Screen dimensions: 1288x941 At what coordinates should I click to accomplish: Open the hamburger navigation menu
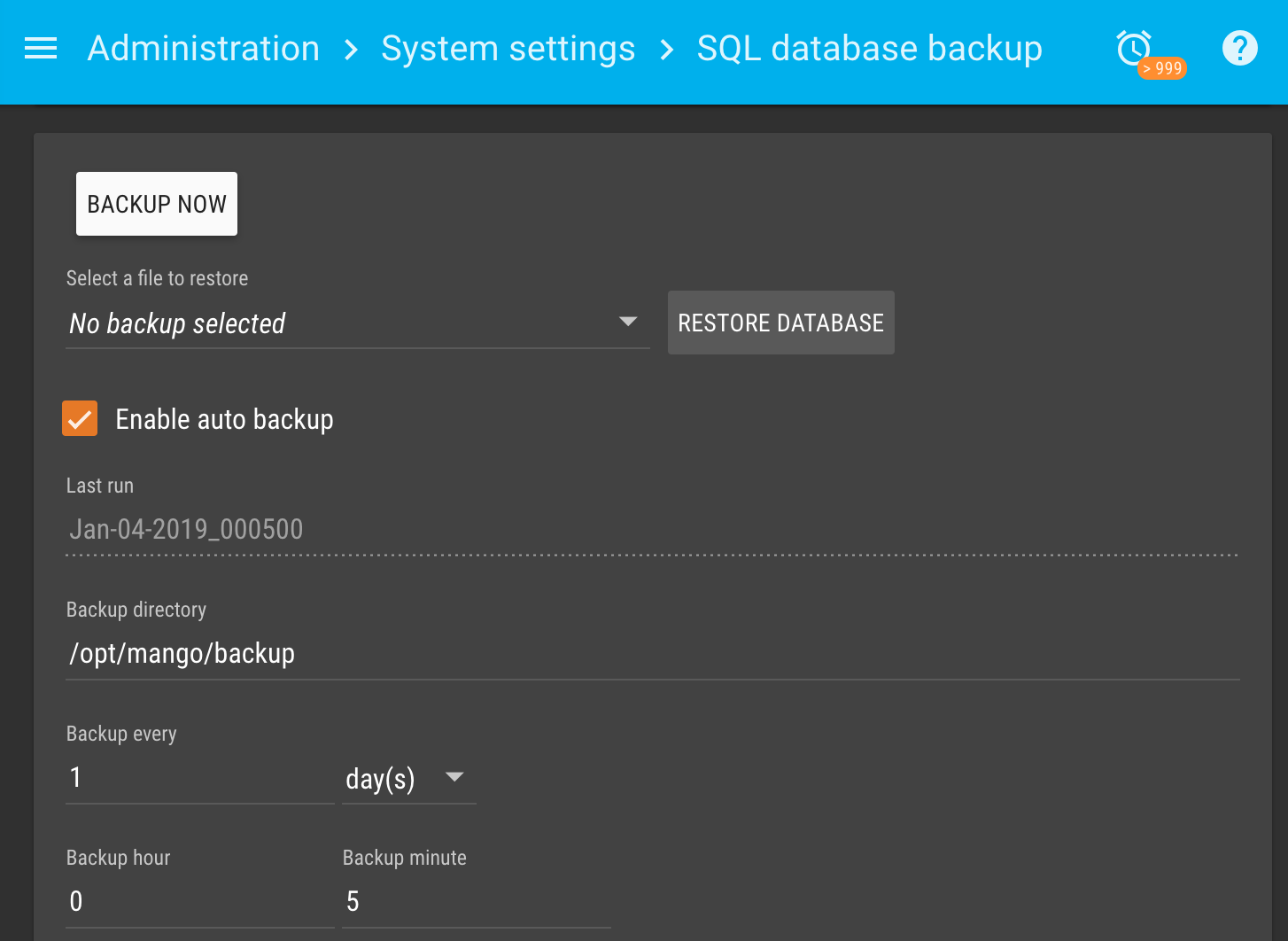tap(41, 49)
